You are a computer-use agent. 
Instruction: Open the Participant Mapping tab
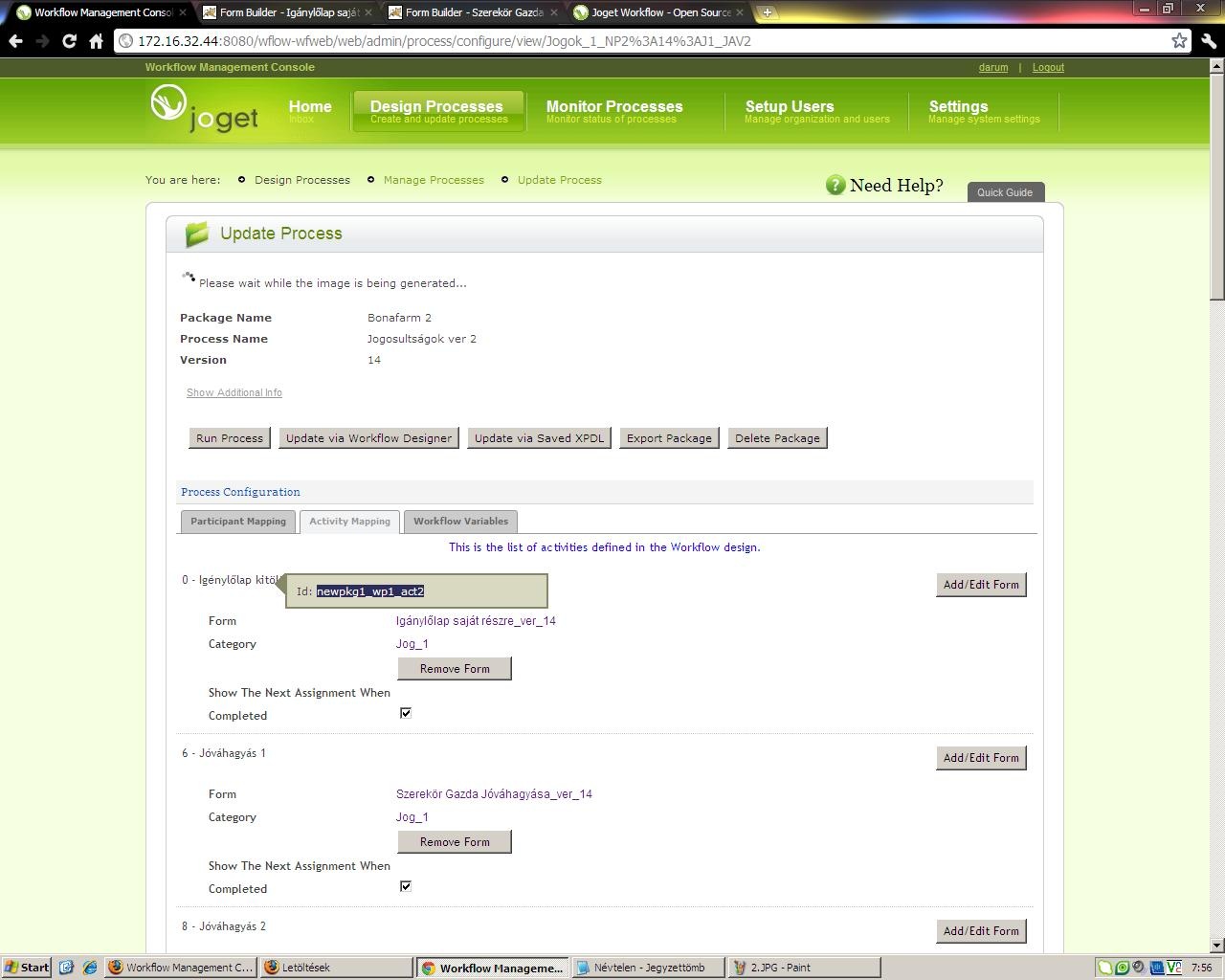pyautogui.click(x=238, y=522)
